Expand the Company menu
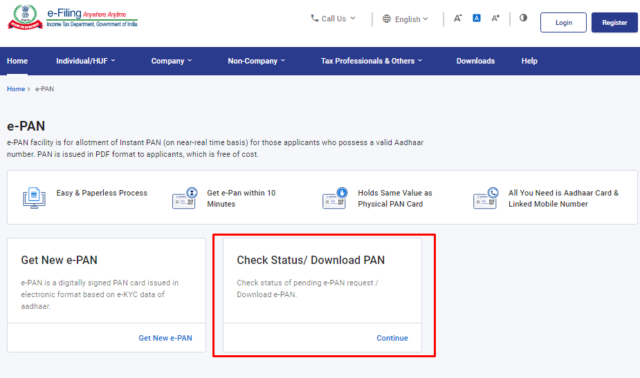640x378 pixels. 171,61
